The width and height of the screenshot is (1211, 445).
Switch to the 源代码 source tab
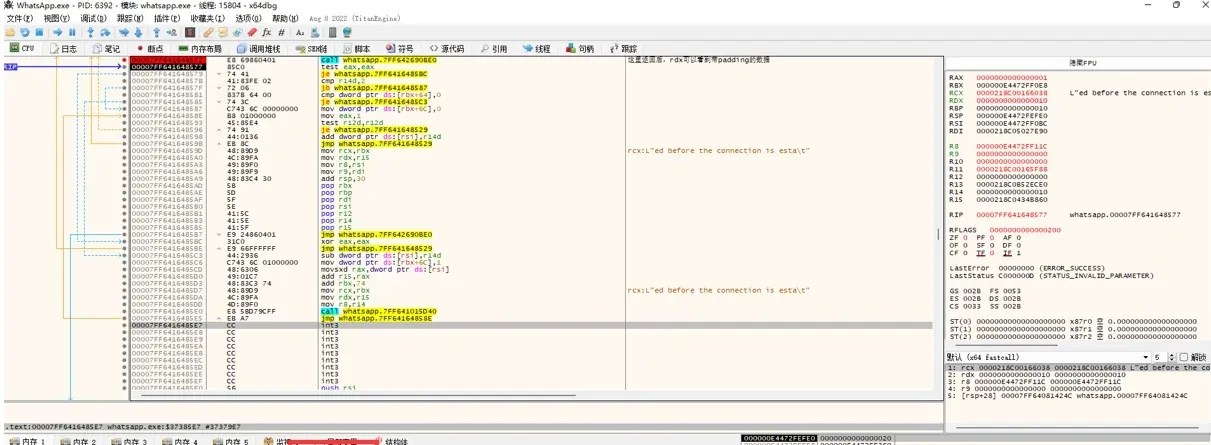(x=447, y=48)
